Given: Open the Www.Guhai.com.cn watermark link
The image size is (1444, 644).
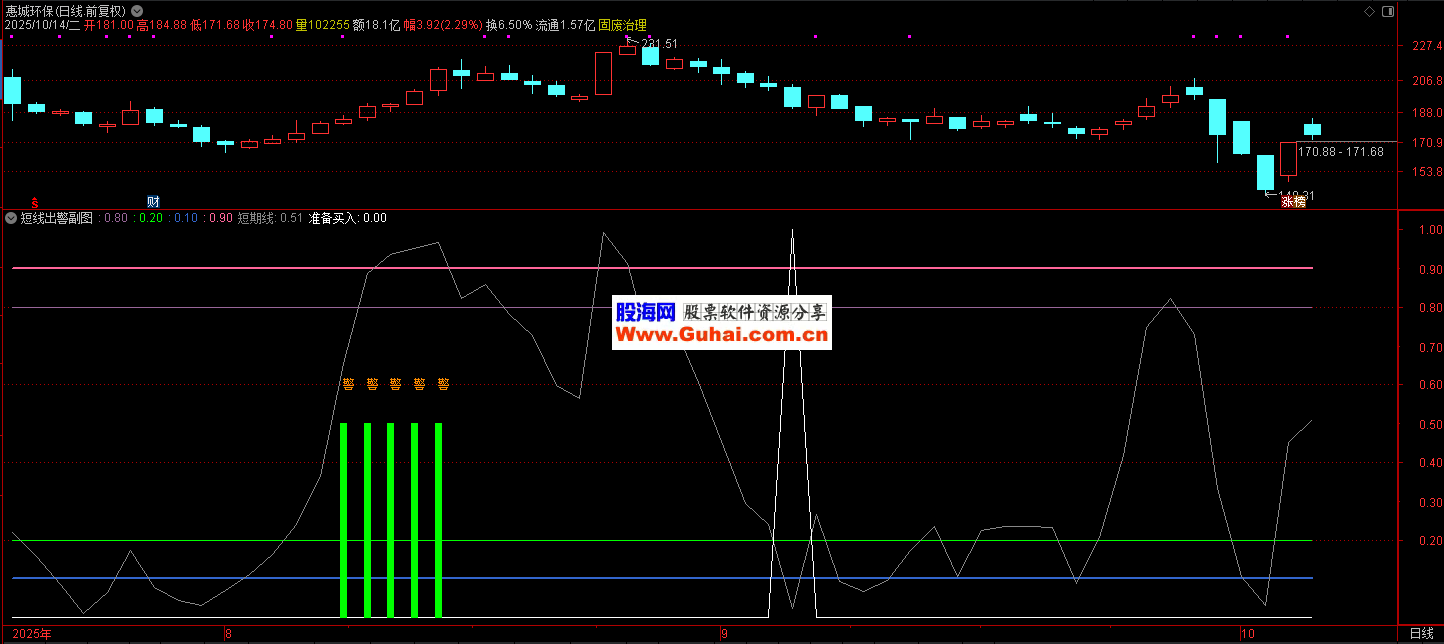Looking at the screenshot, I should click(722, 336).
